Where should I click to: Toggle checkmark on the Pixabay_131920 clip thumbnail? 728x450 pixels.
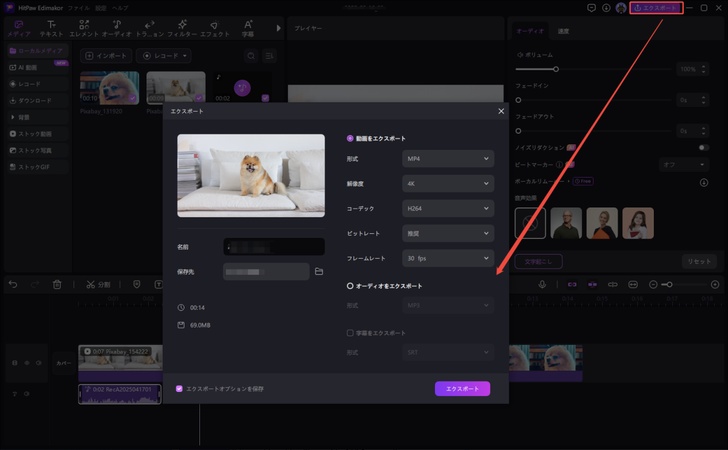[133, 98]
